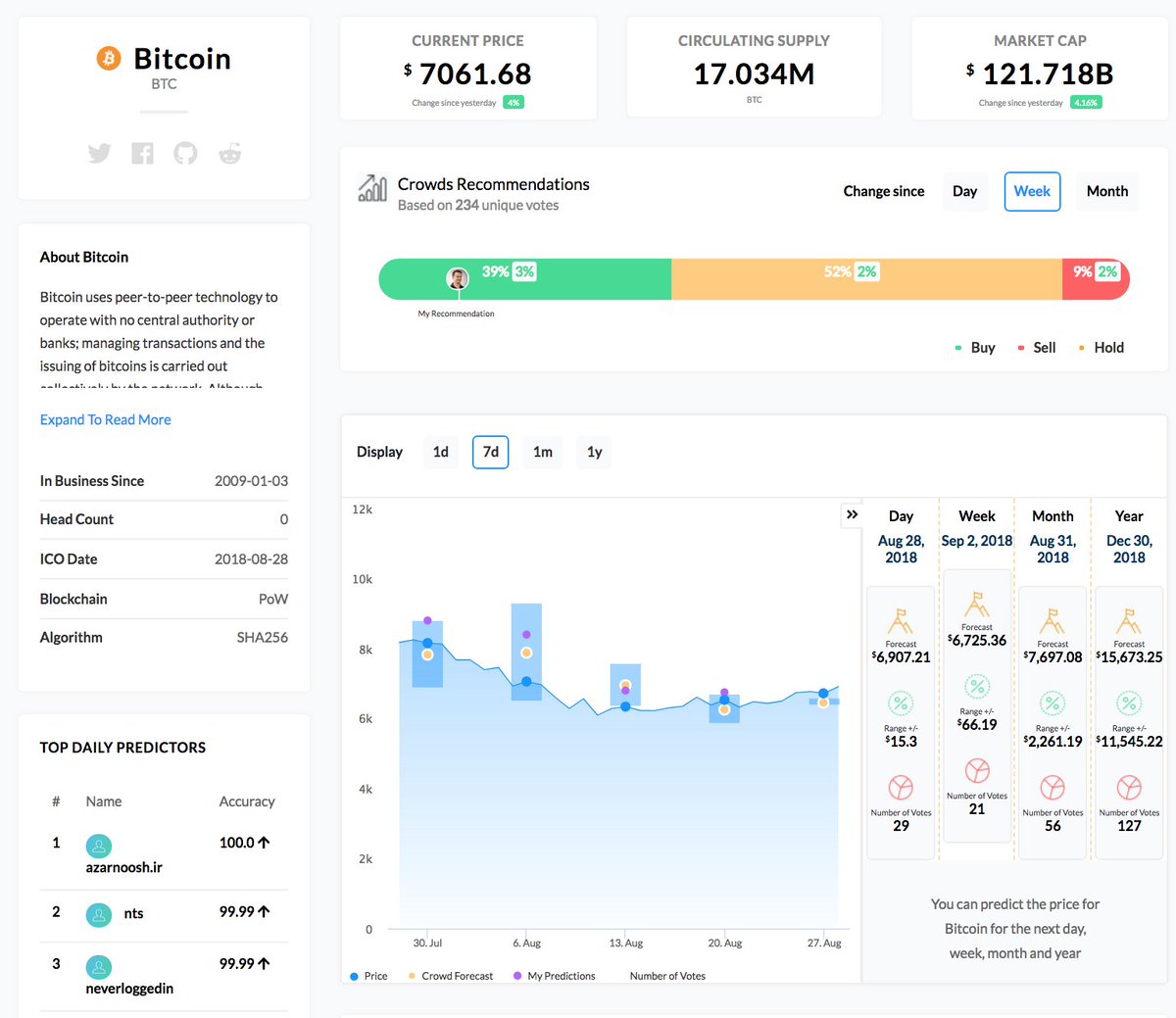
Task: Open Bitcoin's Facebook page icon
Action: coord(142,153)
